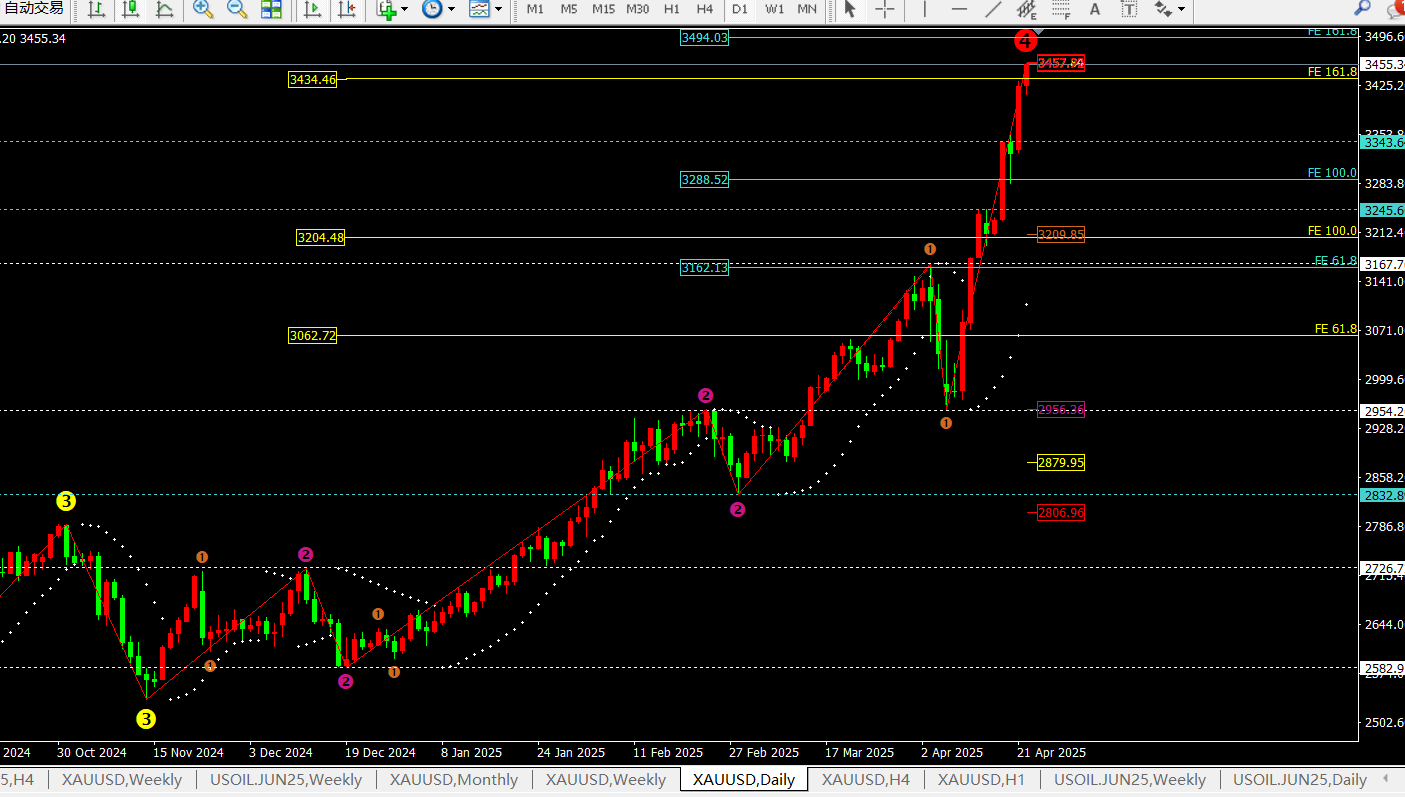Select the crosshair tool
Image resolution: width=1405 pixels, height=797 pixels.
tap(885, 9)
